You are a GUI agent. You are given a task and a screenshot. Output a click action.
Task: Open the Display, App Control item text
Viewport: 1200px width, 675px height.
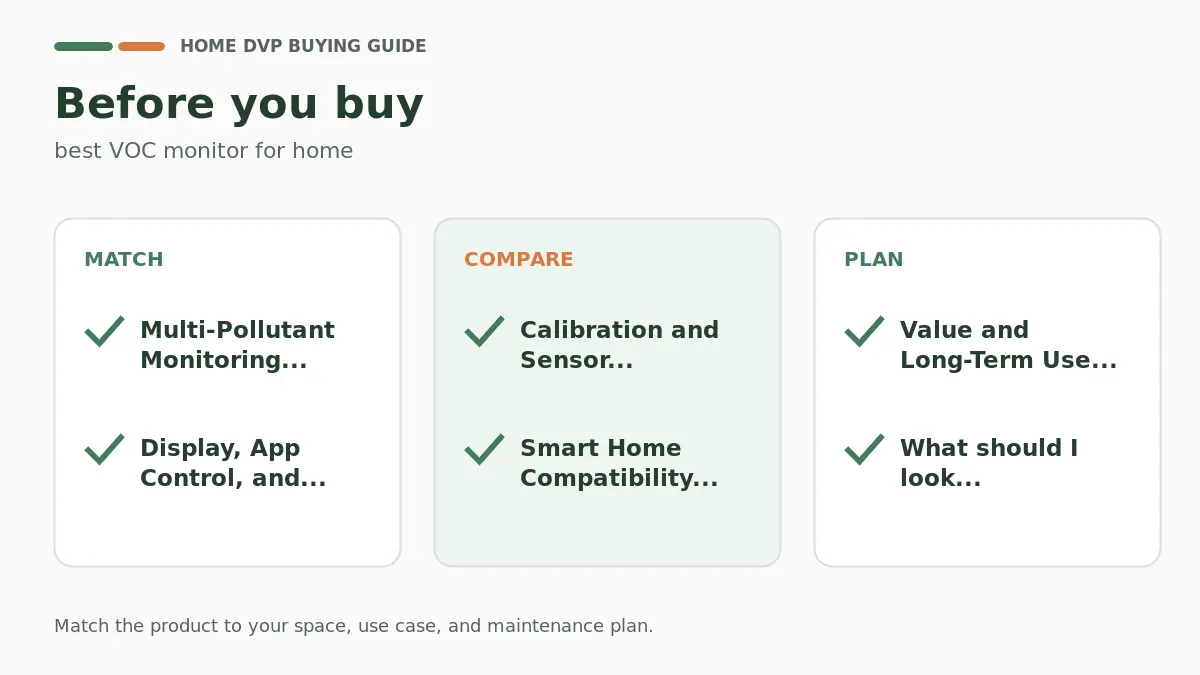[233, 463]
